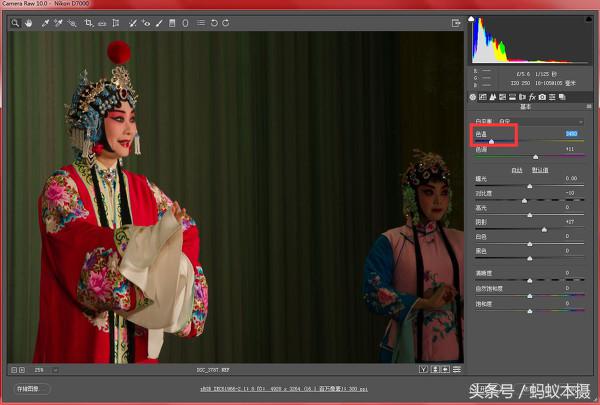
Task: Adjust the Whites slider handle
Action: pos(530,244)
